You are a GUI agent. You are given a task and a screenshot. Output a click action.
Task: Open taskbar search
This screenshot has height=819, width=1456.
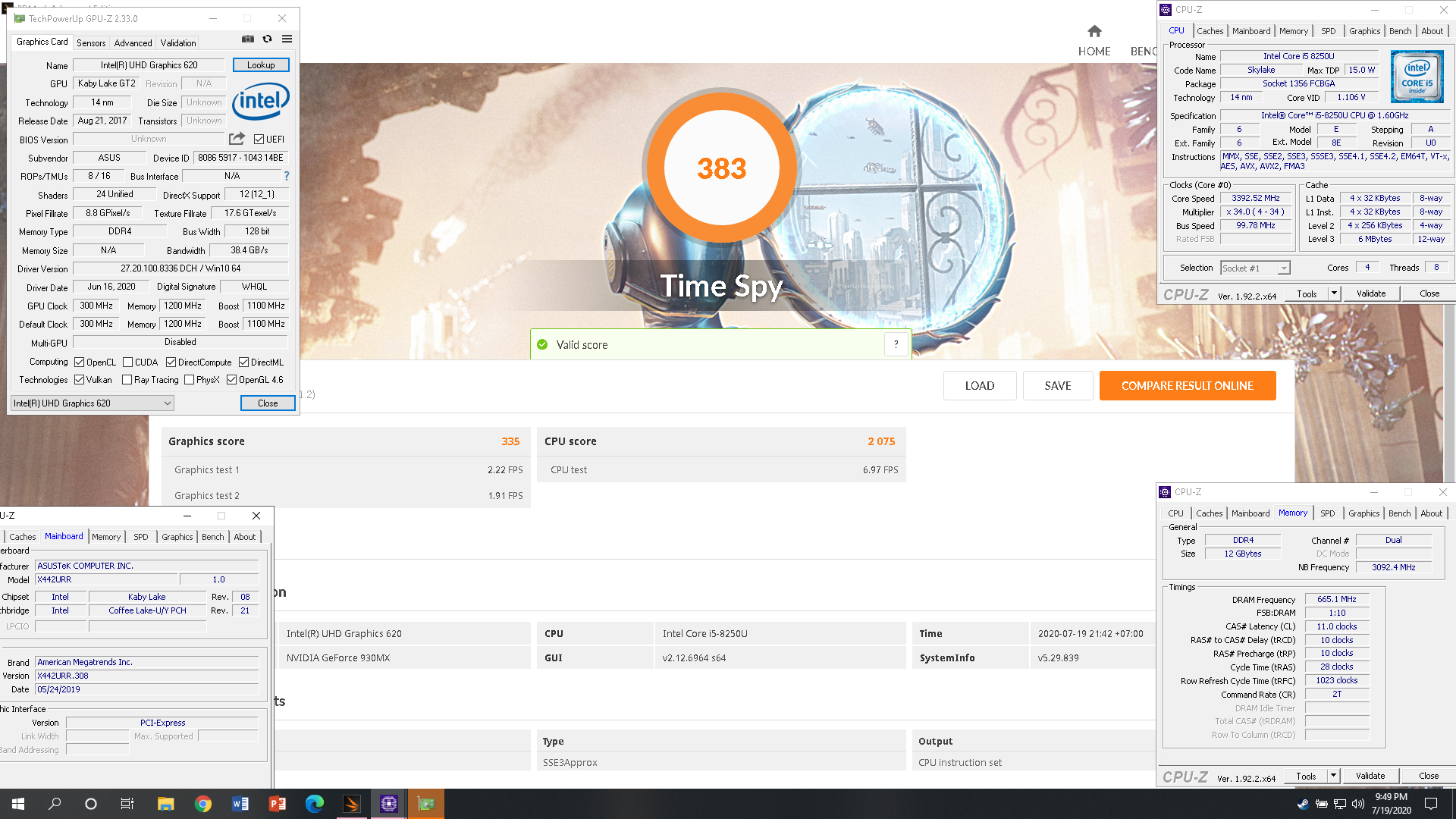pos(55,804)
